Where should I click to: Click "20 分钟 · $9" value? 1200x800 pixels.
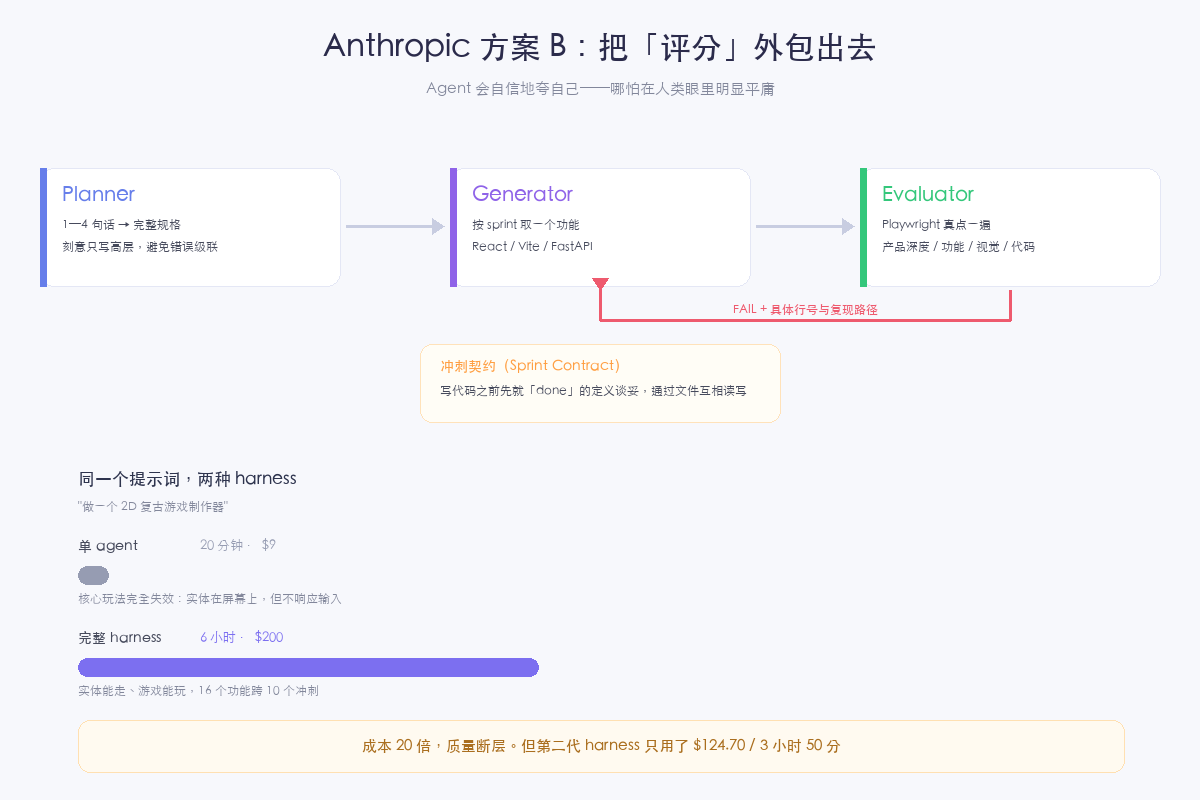(x=238, y=545)
